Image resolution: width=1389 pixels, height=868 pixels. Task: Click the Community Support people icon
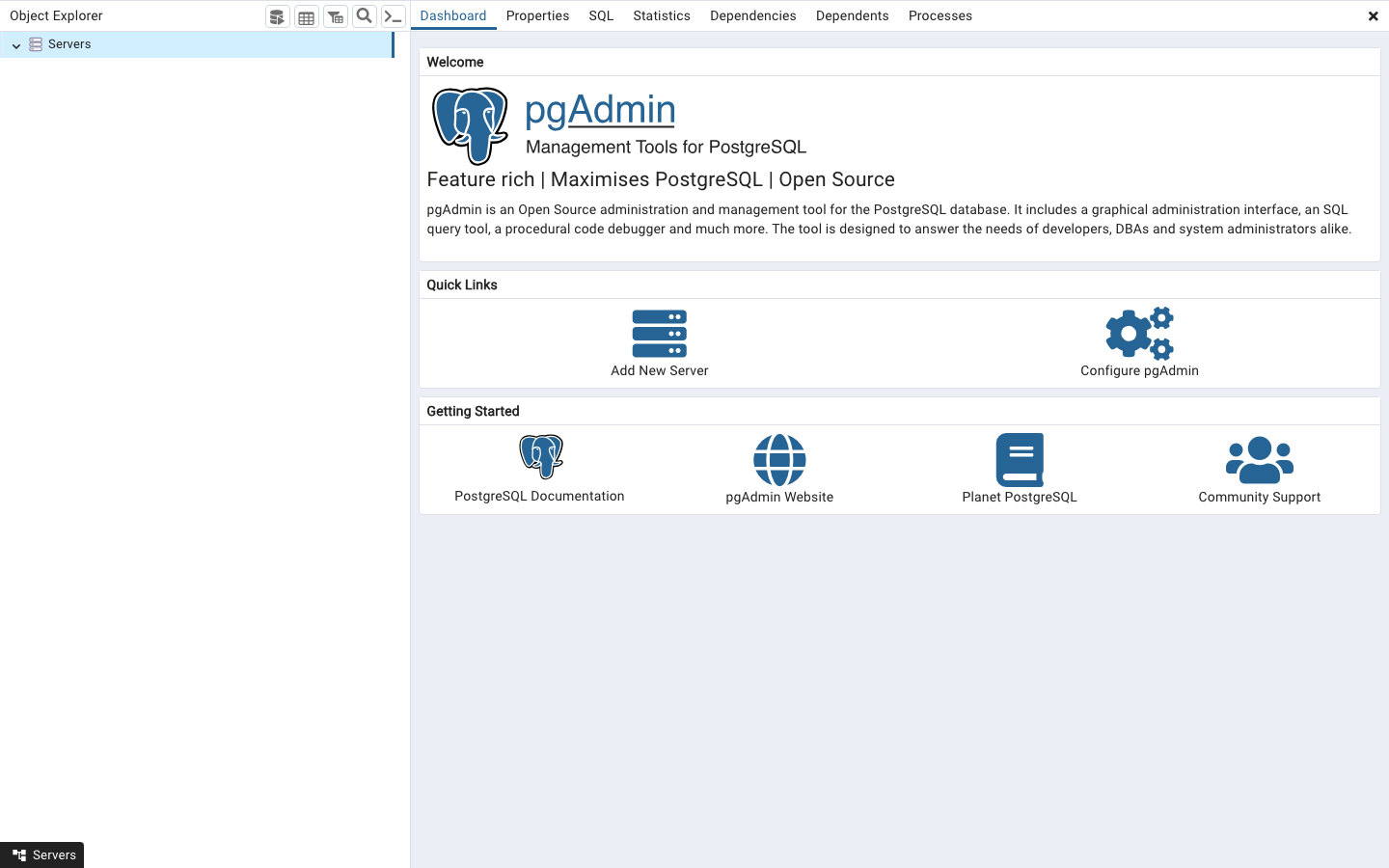(1260, 460)
